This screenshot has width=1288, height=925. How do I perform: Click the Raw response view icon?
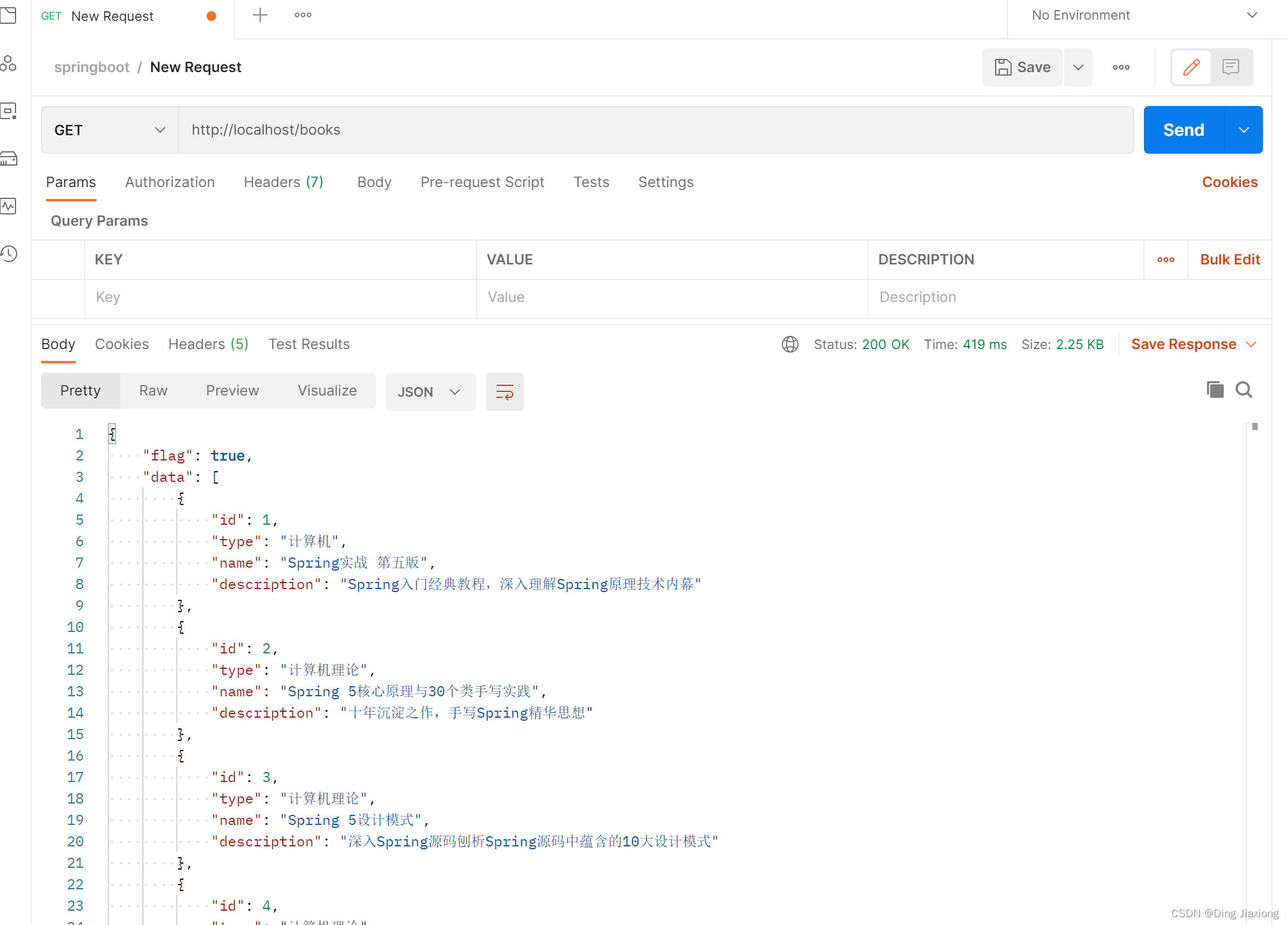153,391
